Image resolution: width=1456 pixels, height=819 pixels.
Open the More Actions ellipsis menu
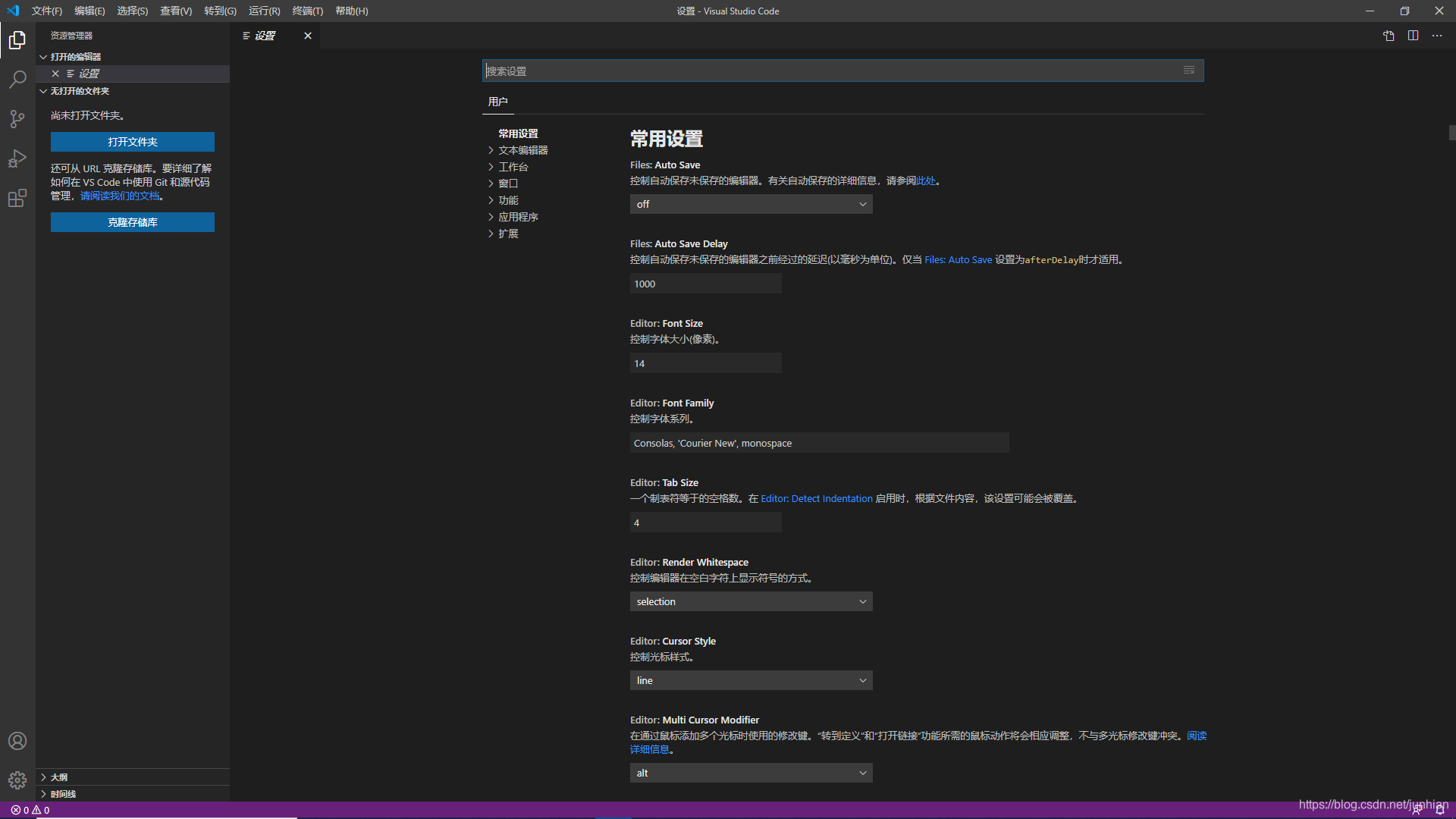tap(1437, 36)
